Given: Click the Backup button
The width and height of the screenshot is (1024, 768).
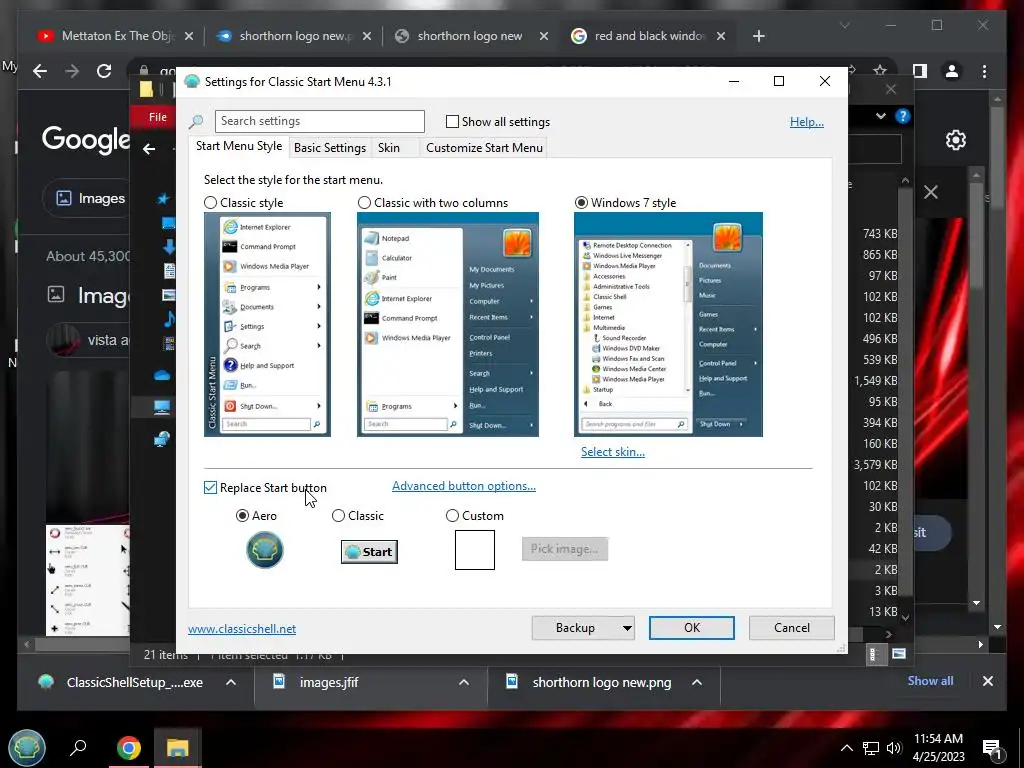Looking at the screenshot, I should pyautogui.click(x=575, y=628).
